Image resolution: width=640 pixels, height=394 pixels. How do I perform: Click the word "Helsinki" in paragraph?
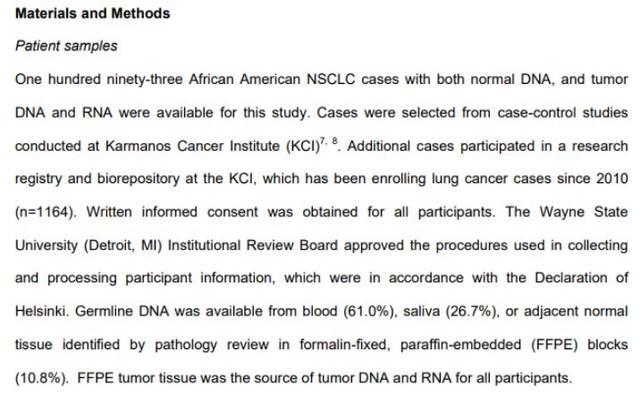(x=40, y=311)
